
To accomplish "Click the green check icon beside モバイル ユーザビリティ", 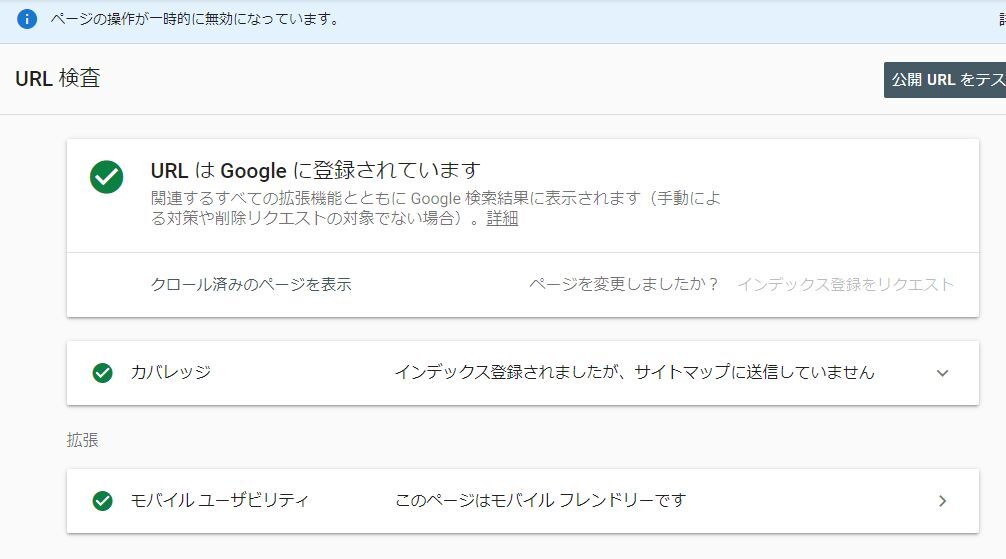I will [x=102, y=501].
